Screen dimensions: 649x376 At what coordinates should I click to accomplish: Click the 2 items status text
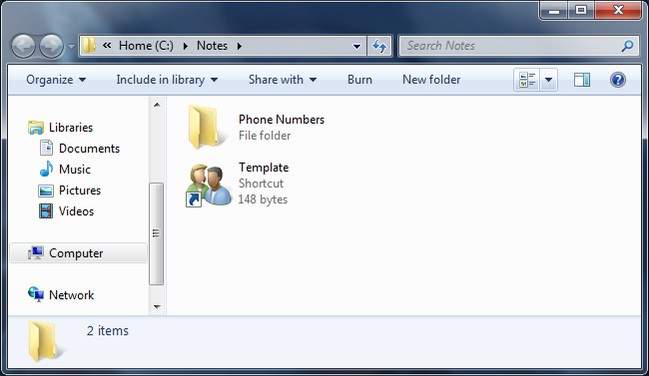coord(108,331)
